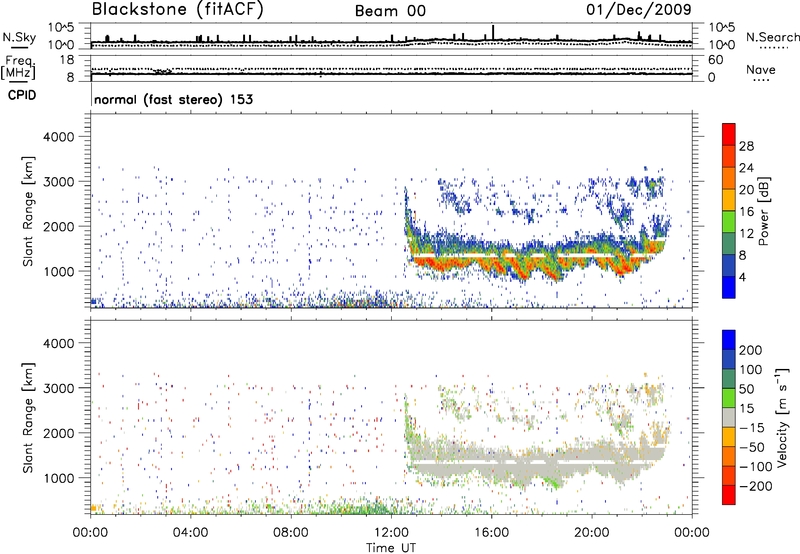Click the "4" Power colorbar label
Screen dimensions: 800x554
coord(742,277)
